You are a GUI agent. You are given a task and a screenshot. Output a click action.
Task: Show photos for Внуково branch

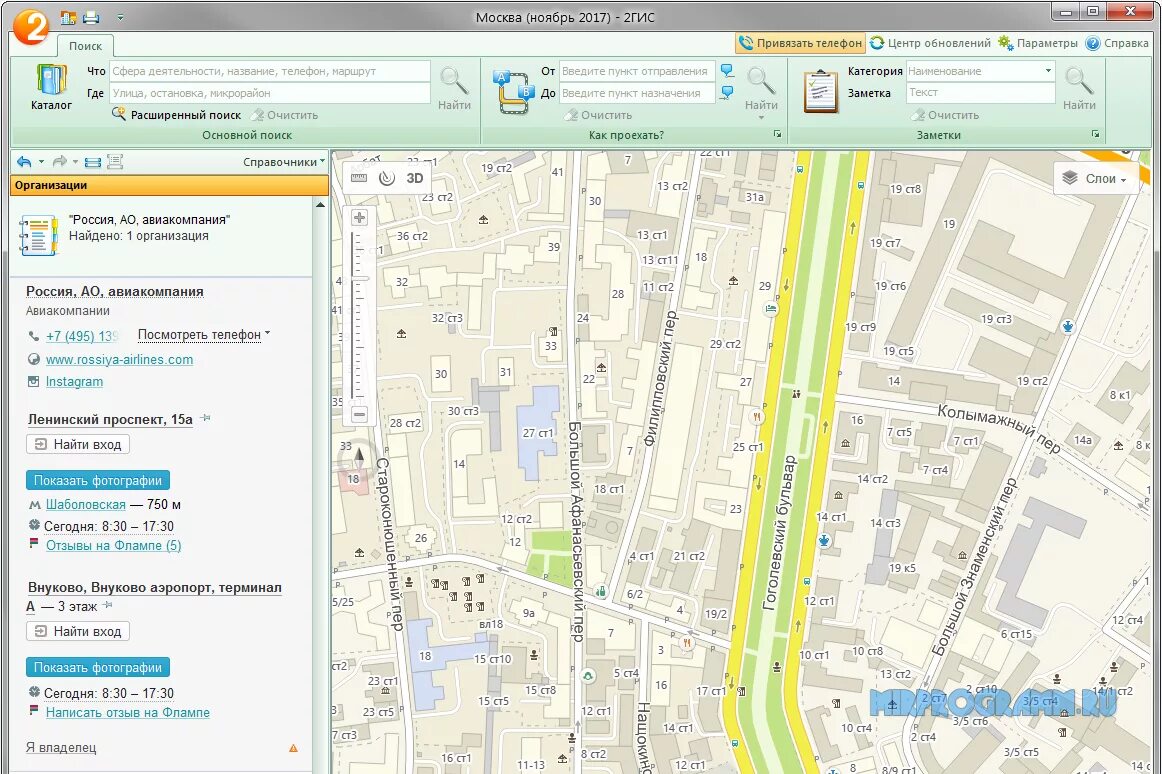pos(98,667)
